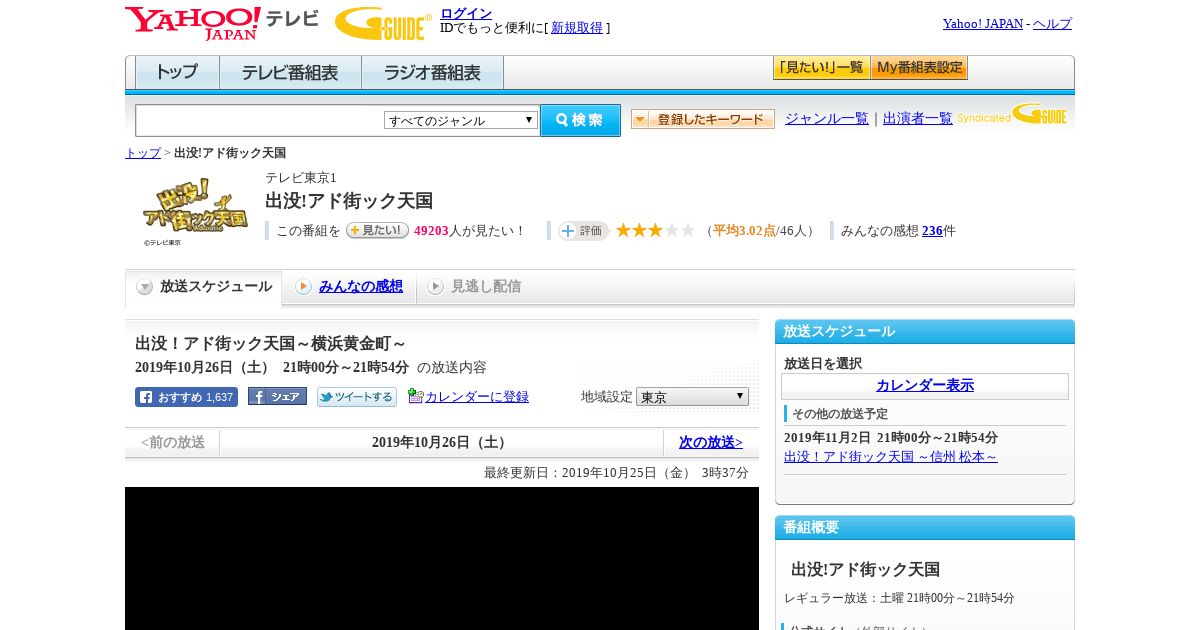Click the calendar icon beside カレンダーに登録
The height and width of the screenshot is (630, 1200).
416,396
